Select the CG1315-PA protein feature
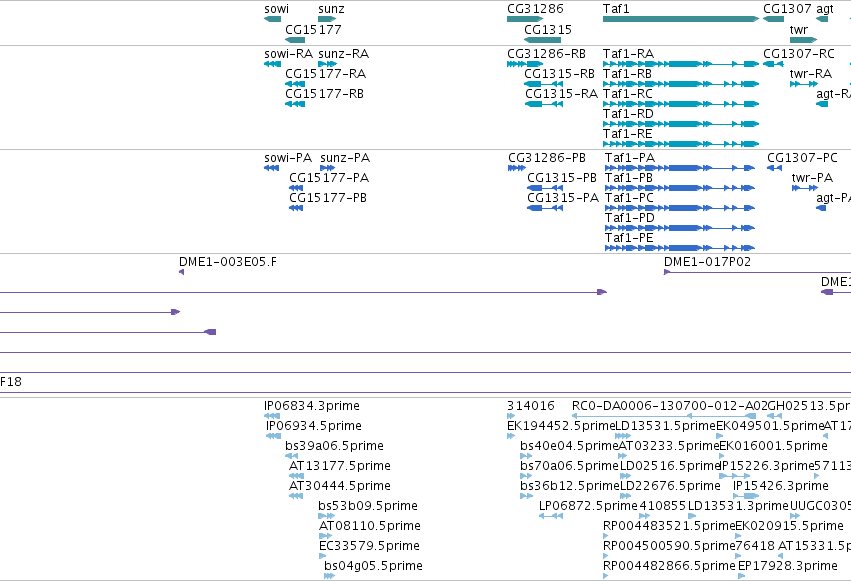The image size is (851, 581). (x=545, y=208)
